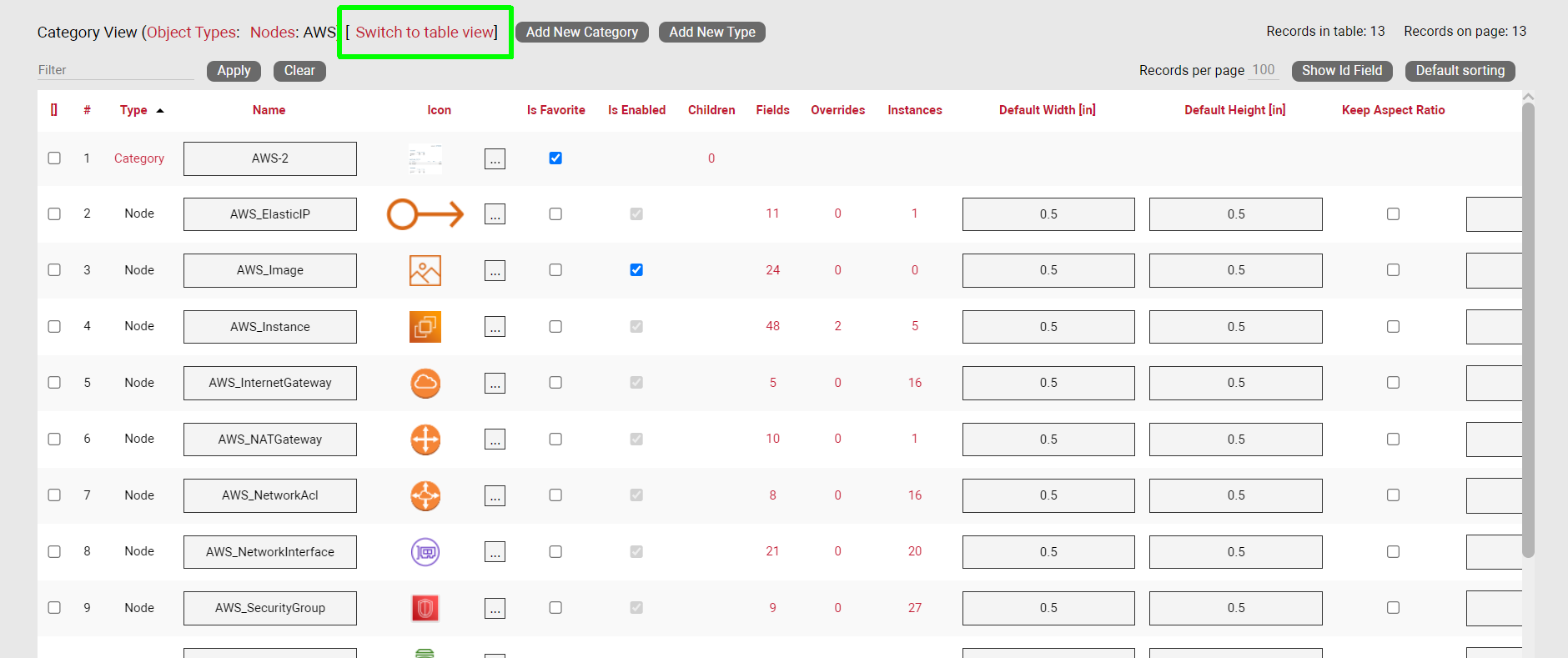The width and height of the screenshot is (1568, 658).
Task: Sort by the Name column header
Action: (269, 110)
